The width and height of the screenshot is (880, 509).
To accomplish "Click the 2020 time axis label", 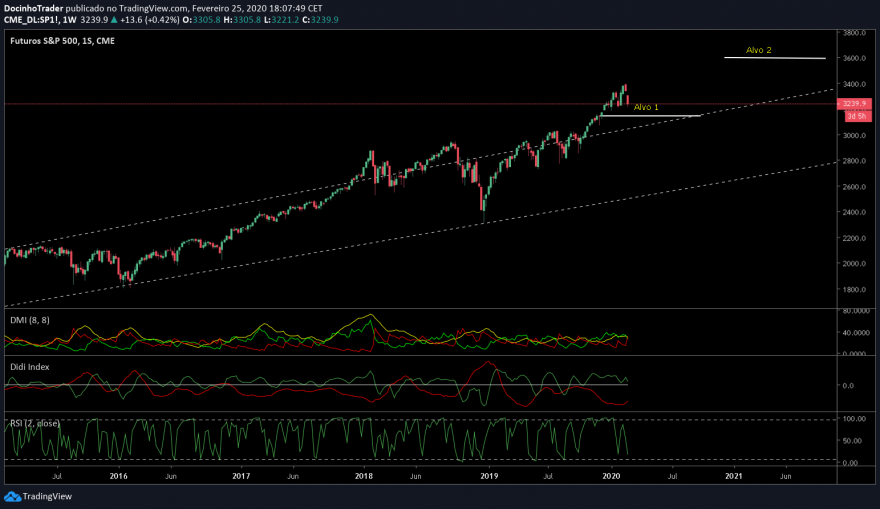I will [x=611, y=476].
